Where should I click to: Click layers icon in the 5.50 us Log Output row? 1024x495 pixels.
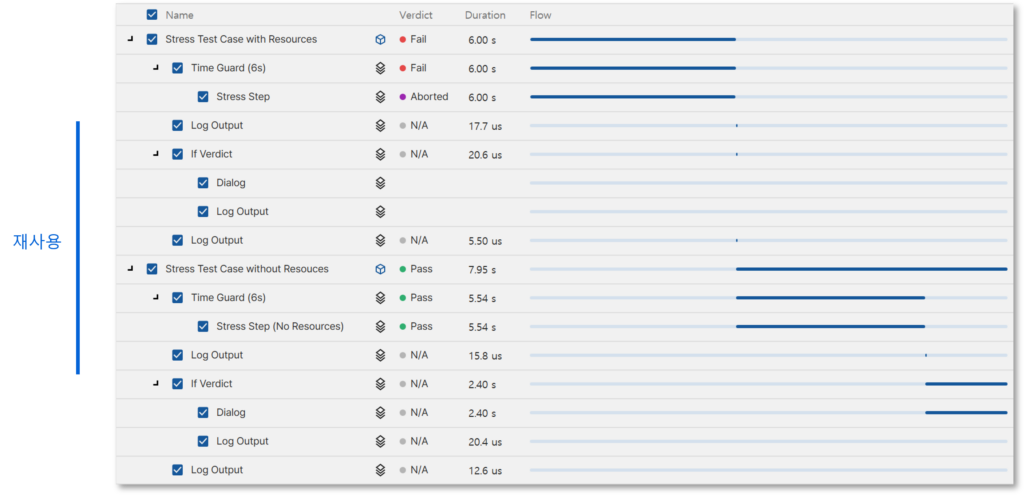tap(380, 240)
